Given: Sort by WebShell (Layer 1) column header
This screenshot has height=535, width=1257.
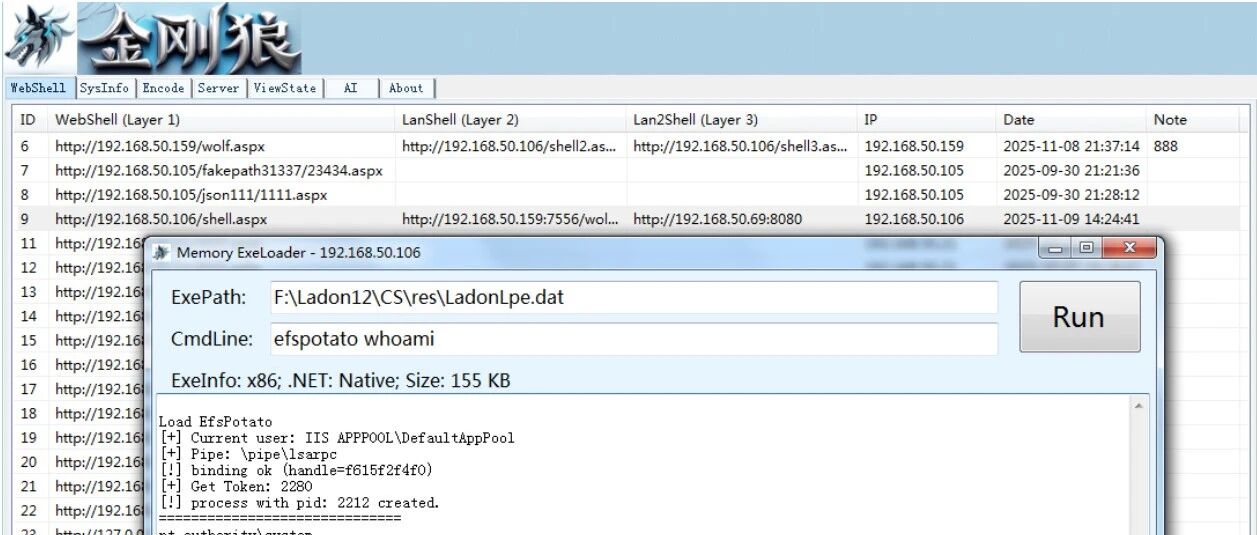Looking at the screenshot, I should [220, 120].
